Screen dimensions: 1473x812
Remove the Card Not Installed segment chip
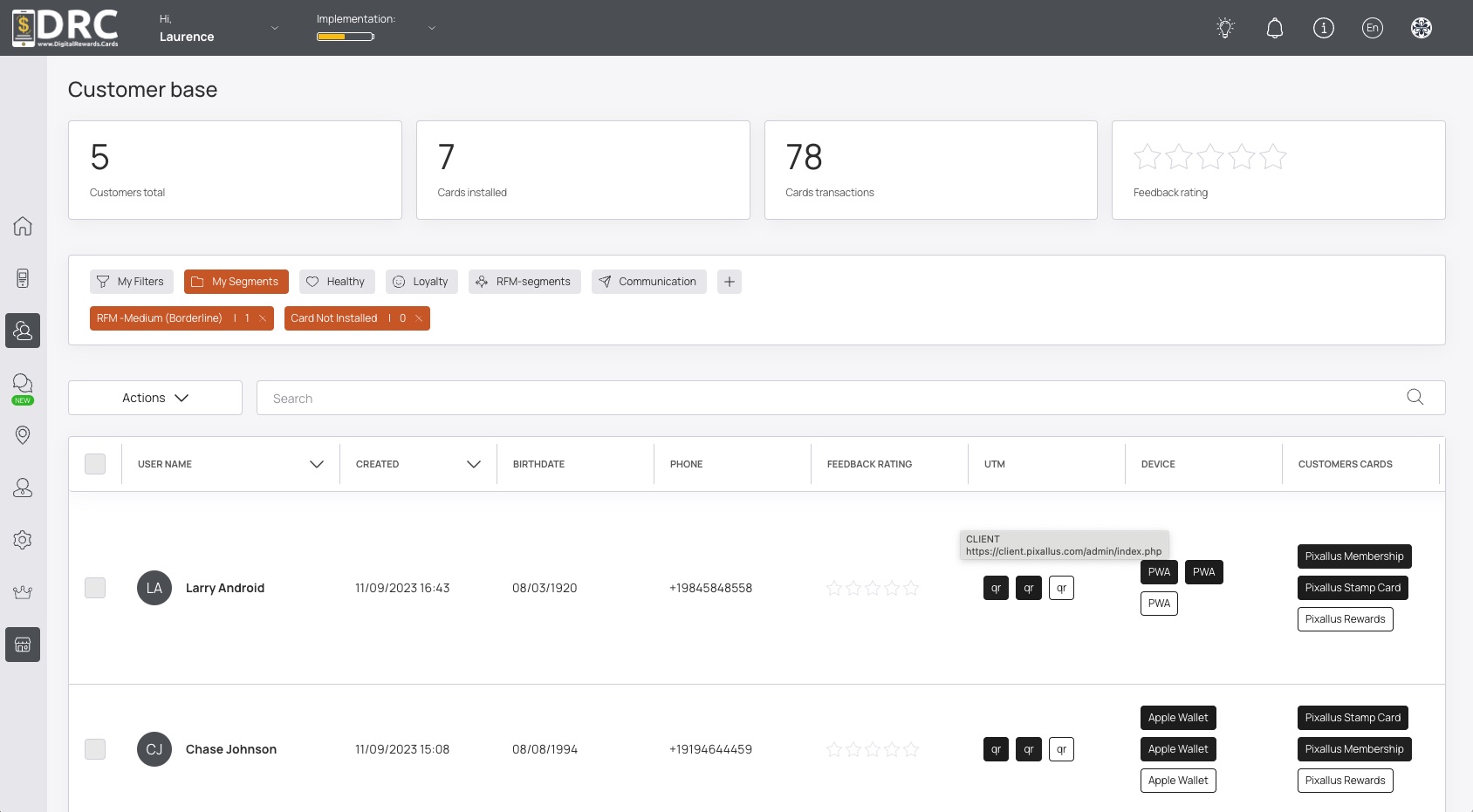(419, 318)
